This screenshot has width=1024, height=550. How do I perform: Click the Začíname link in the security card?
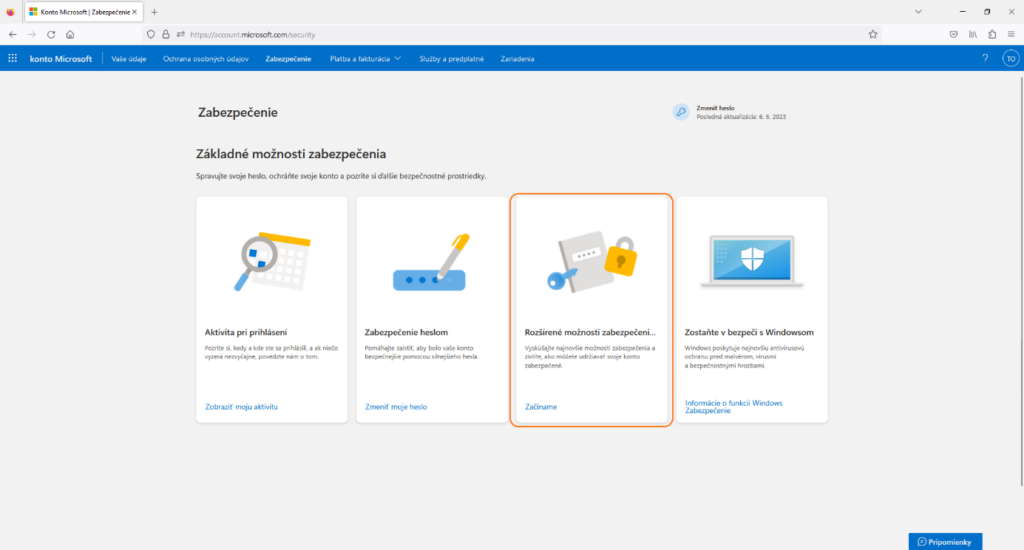[x=541, y=407]
